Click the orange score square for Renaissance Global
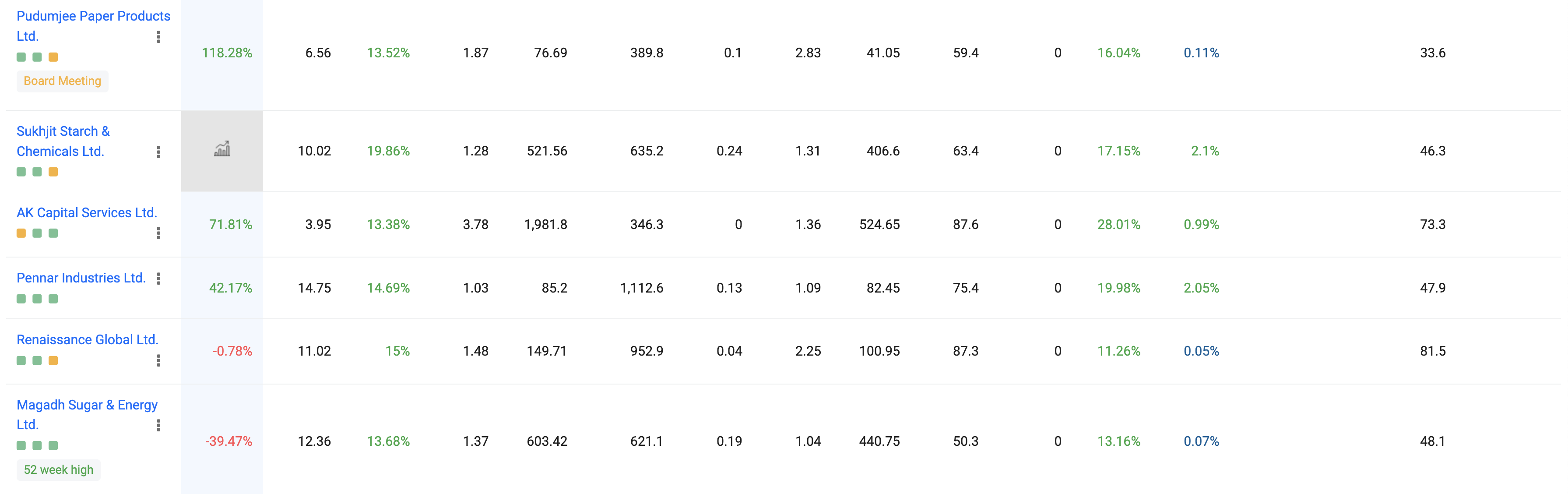The height and width of the screenshot is (494, 1568). (53, 360)
